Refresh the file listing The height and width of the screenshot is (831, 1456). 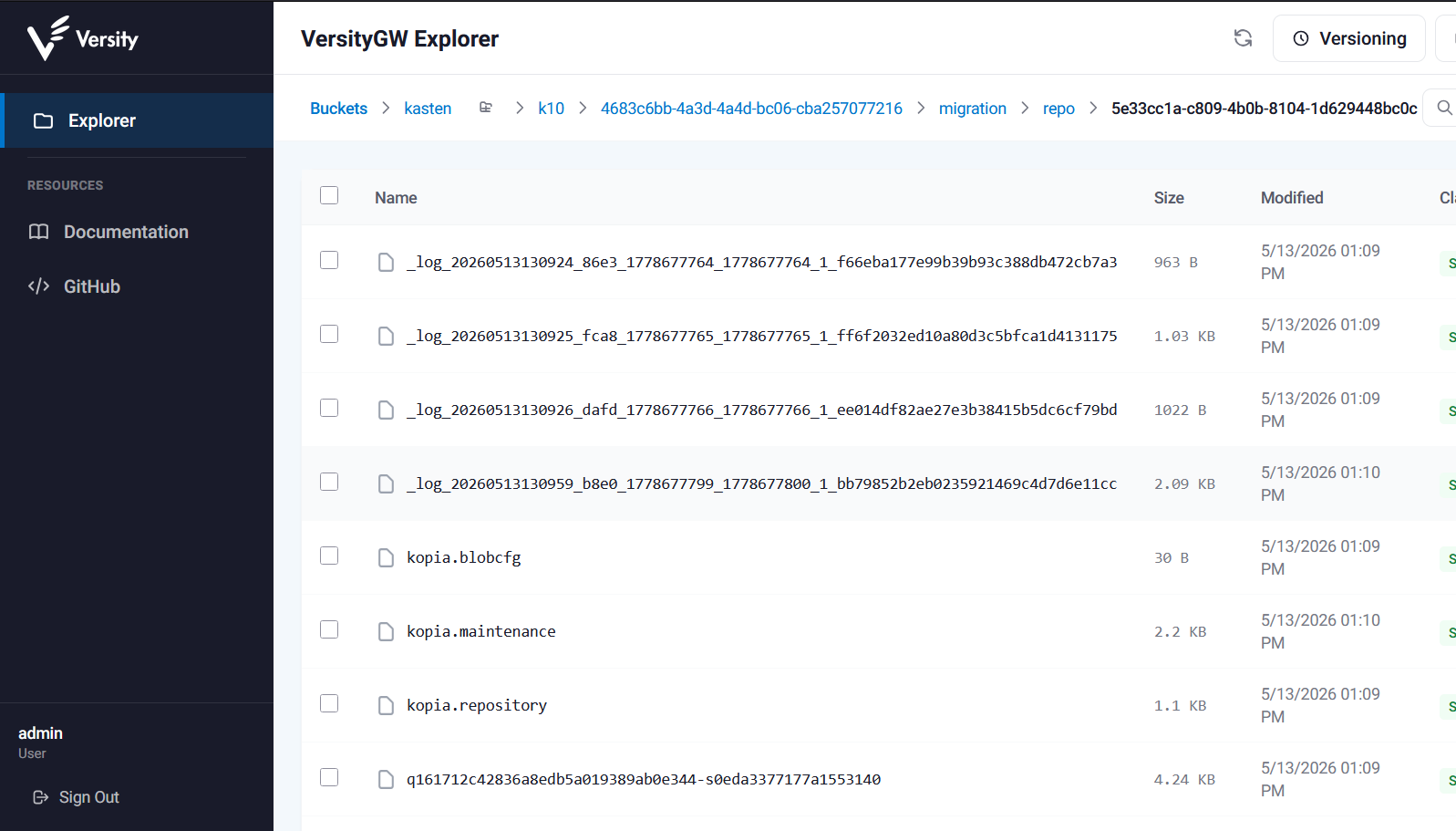[1243, 38]
